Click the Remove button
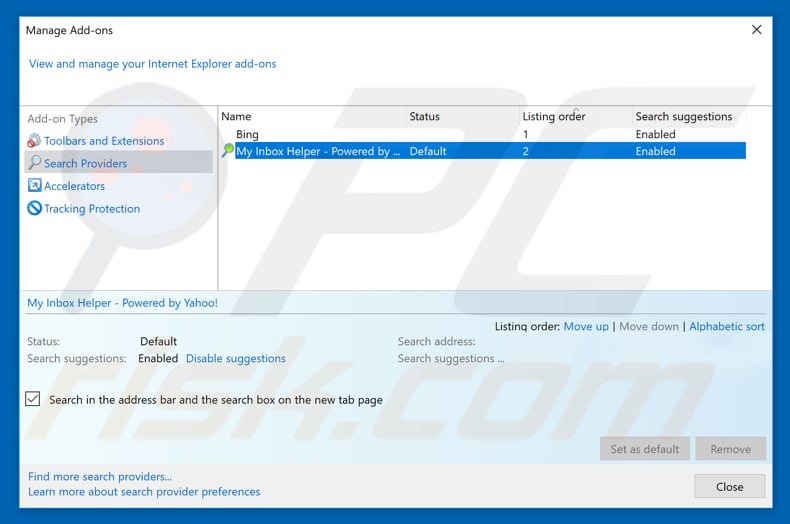The image size is (790, 524). (x=731, y=448)
